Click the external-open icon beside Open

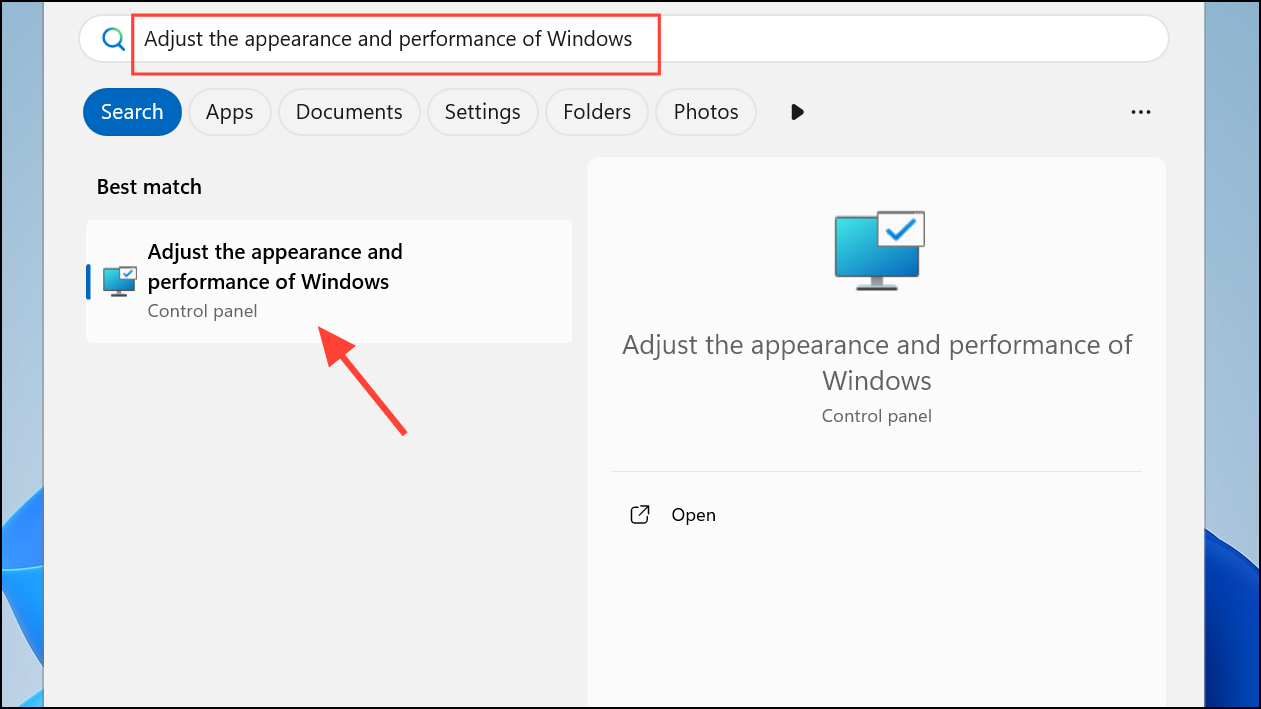[x=640, y=515]
